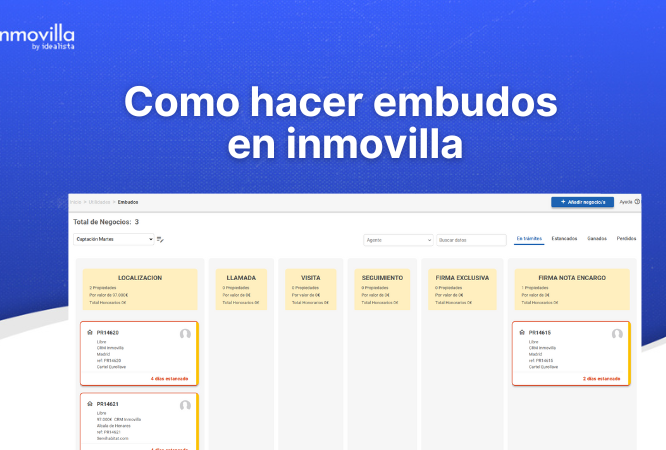Click the inmovilla by idealista logo
This screenshot has width=666, height=450.
click(x=36, y=37)
